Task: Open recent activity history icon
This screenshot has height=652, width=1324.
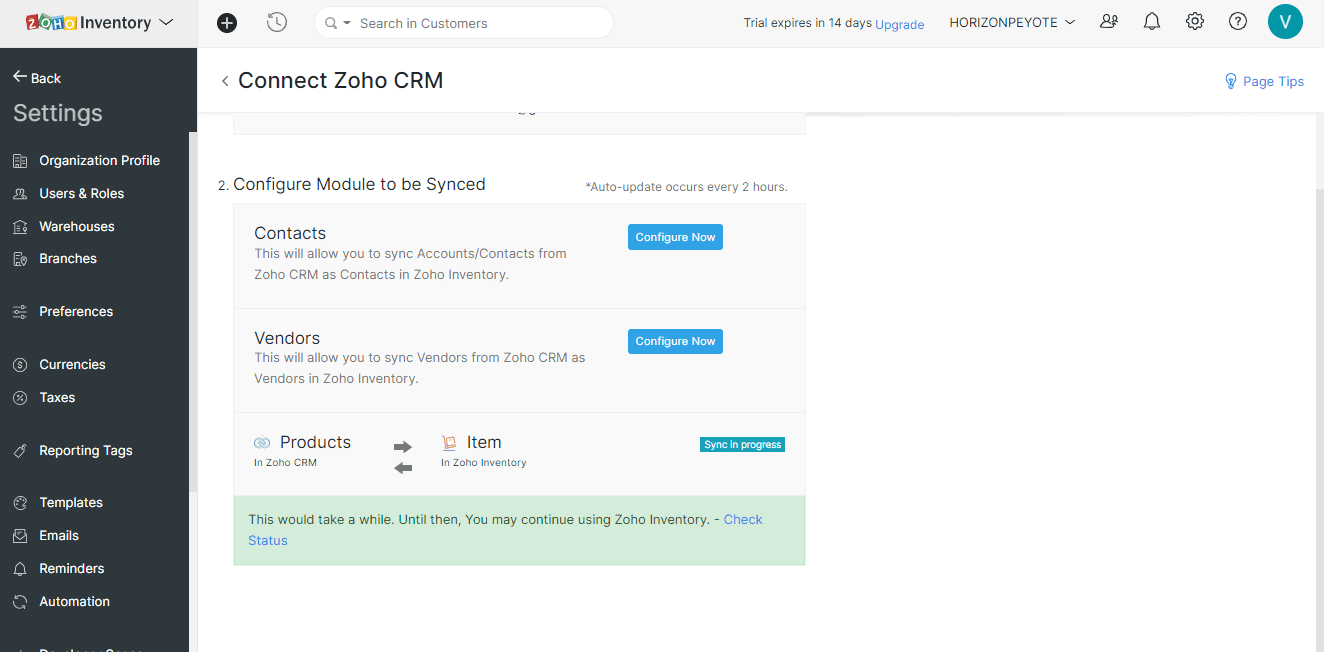Action: (277, 22)
